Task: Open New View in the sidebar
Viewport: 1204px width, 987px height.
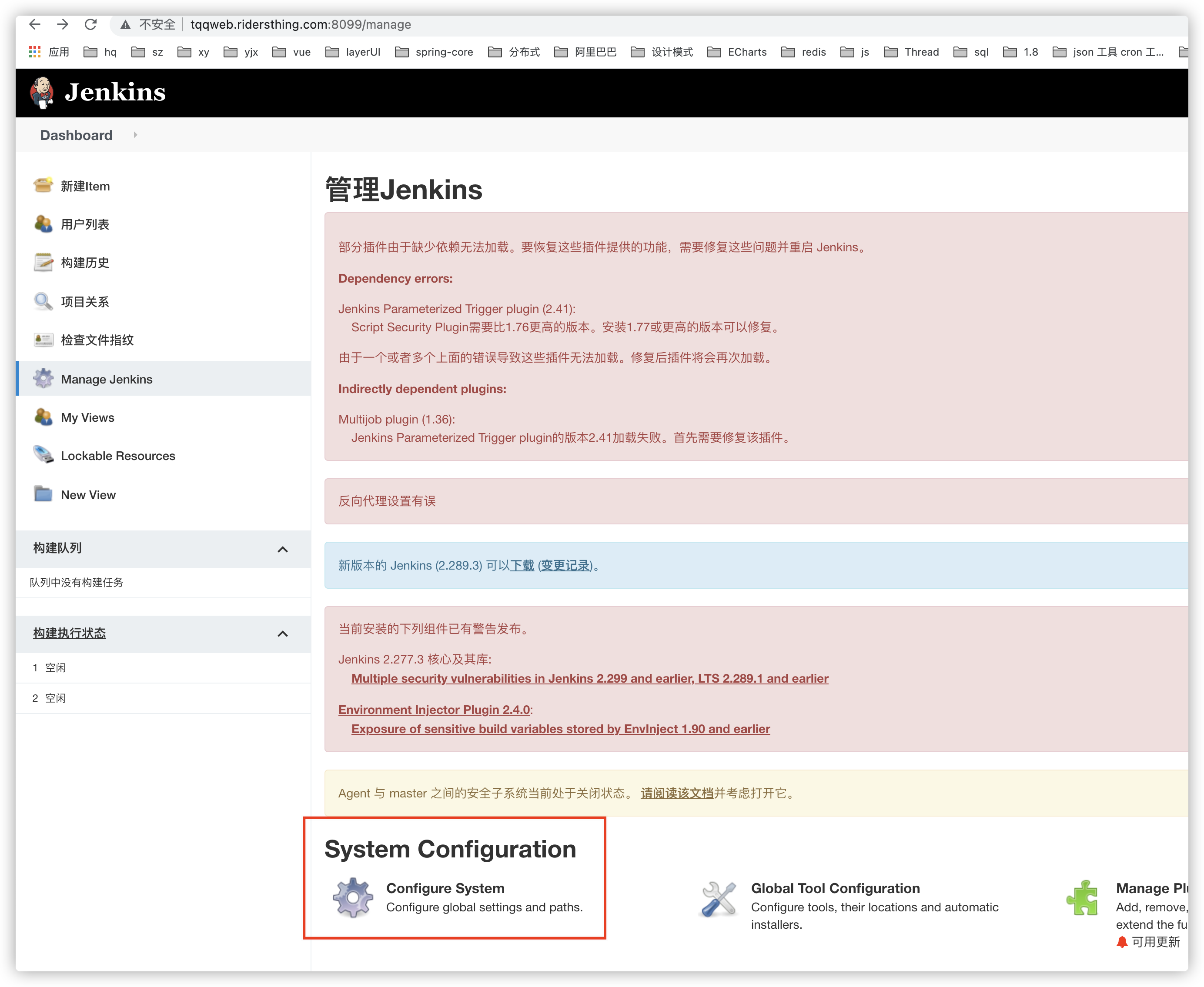Action: tap(88, 495)
